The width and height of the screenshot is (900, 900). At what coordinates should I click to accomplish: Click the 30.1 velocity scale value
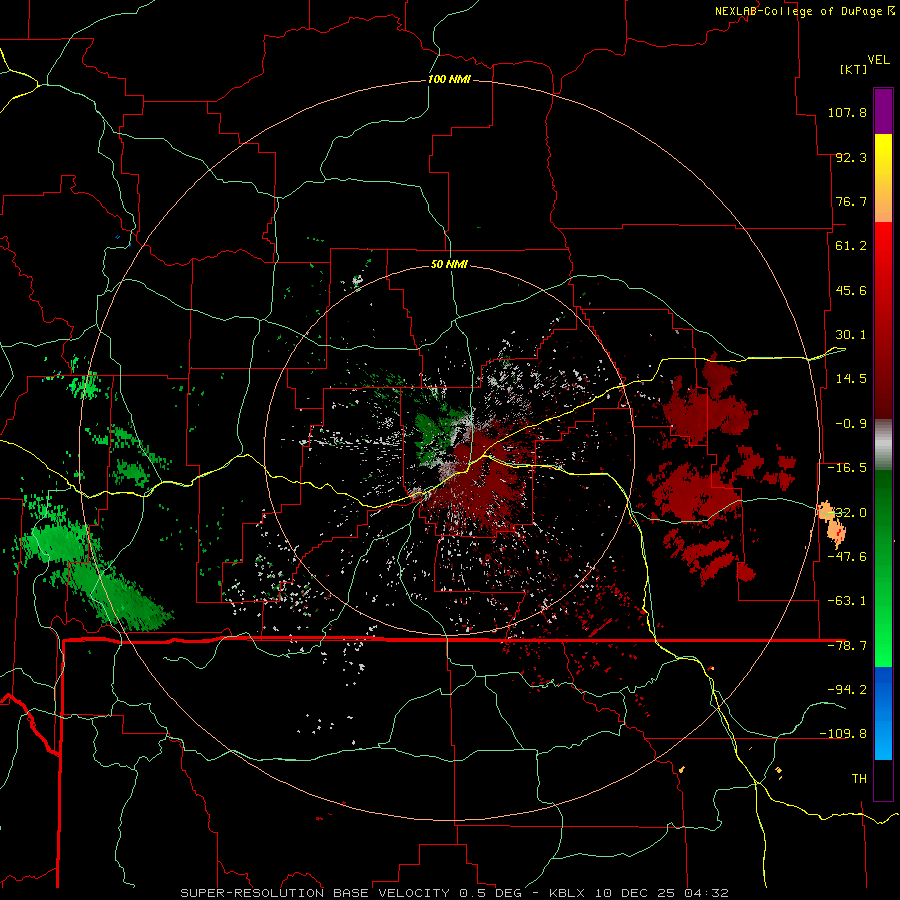(x=851, y=335)
